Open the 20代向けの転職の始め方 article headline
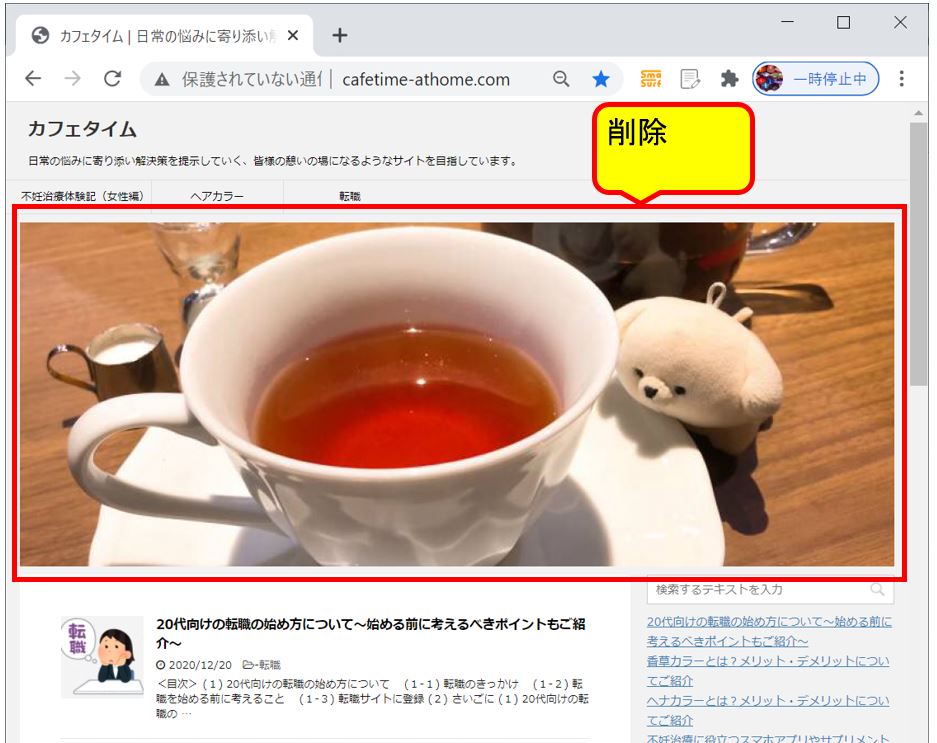The image size is (937, 743). click(370, 633)
